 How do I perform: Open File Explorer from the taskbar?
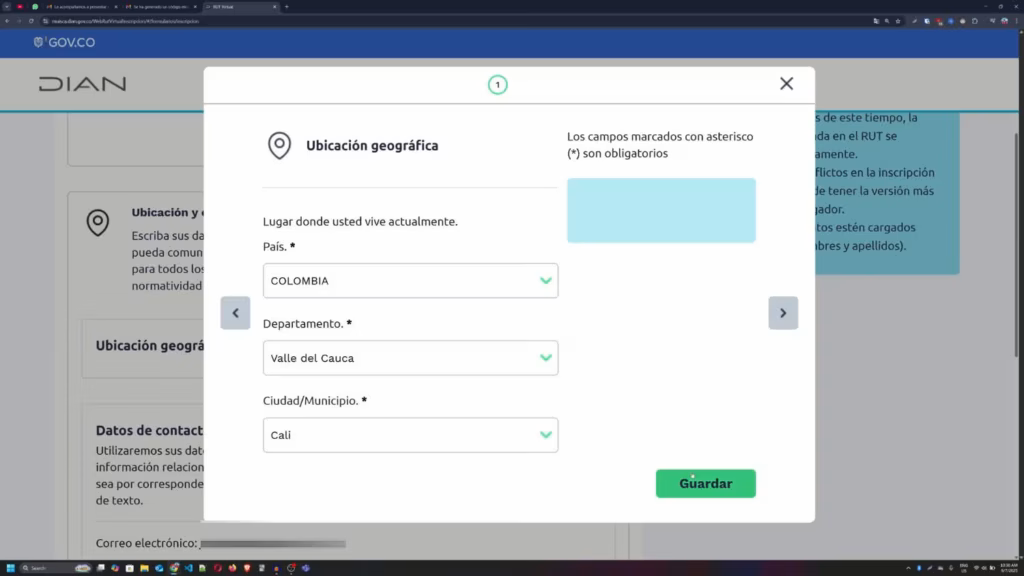click(x=144, y=568)
